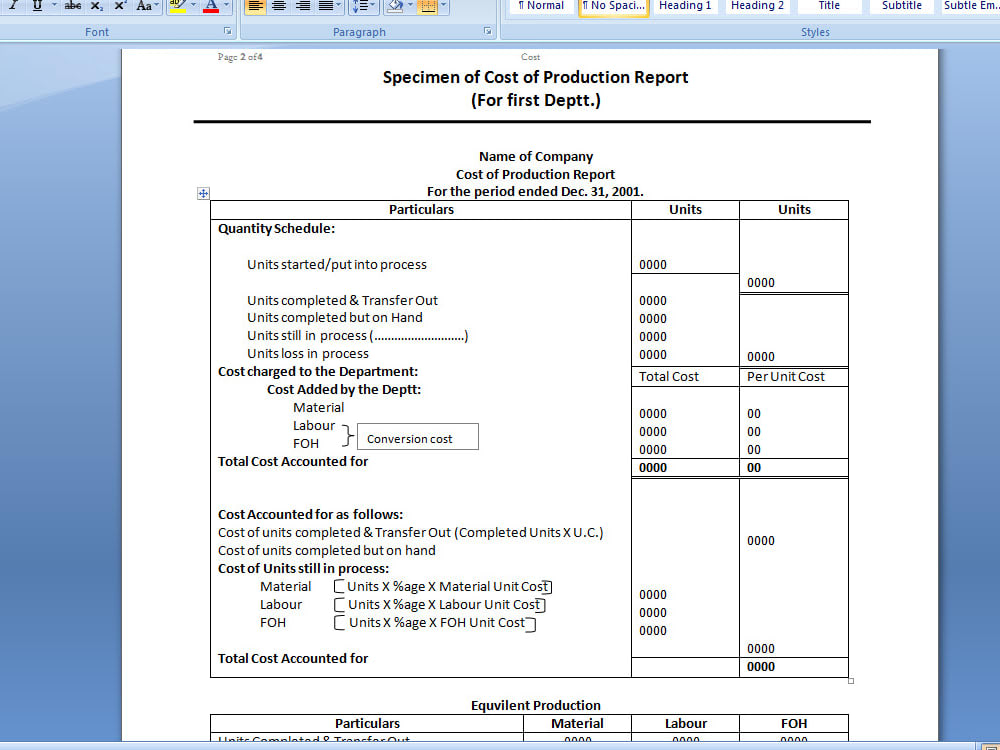This screenshot has height=750, width=1000.
Task: Open underline style dropdown arrow
Action: click(54, 5)
